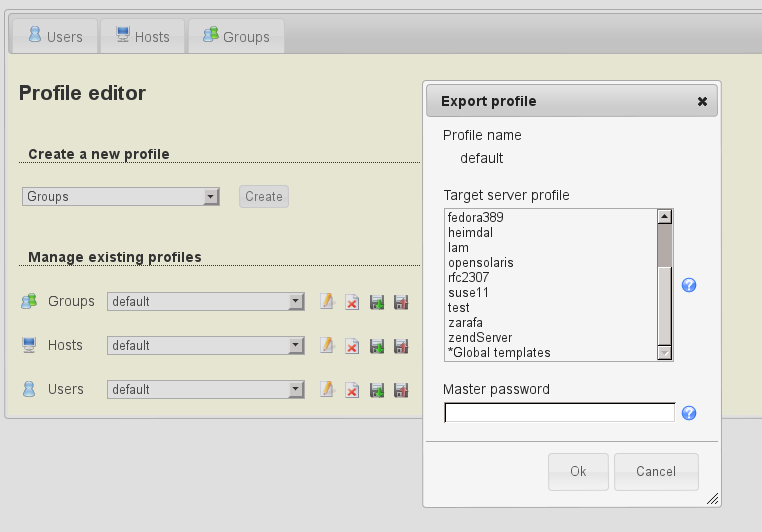Viewport: 762px width, 532px height.
Task: Delete the Groups default profile
Action: click(352, 301)
